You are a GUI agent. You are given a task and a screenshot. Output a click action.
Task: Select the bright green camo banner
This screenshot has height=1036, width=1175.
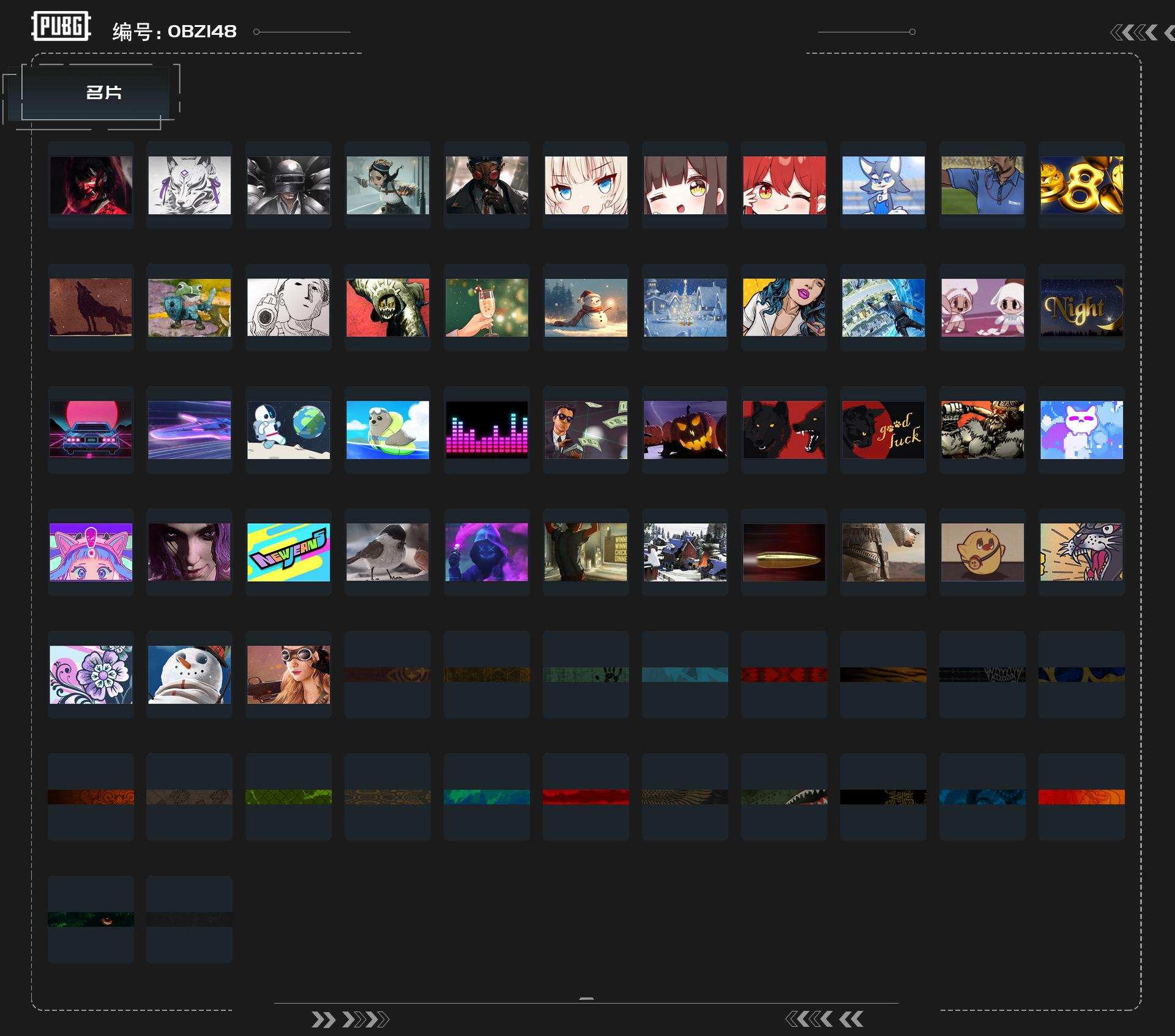[289, 797]
